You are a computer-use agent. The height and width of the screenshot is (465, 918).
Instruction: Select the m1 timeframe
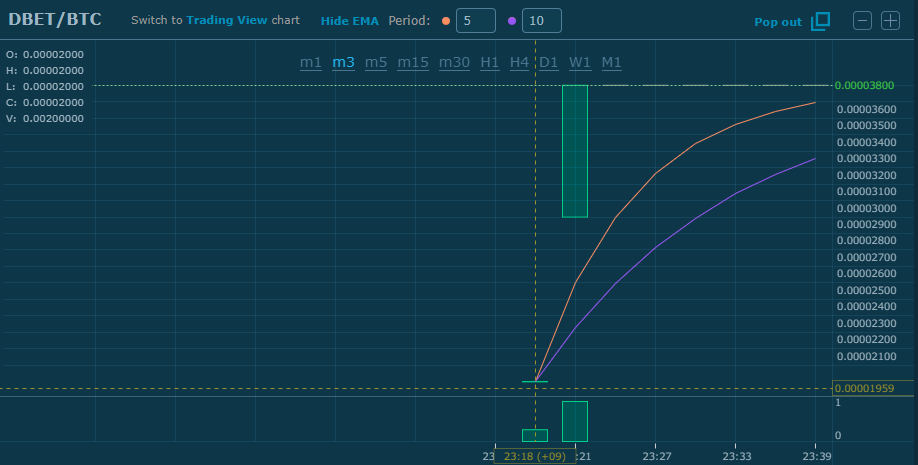(311, 63)
